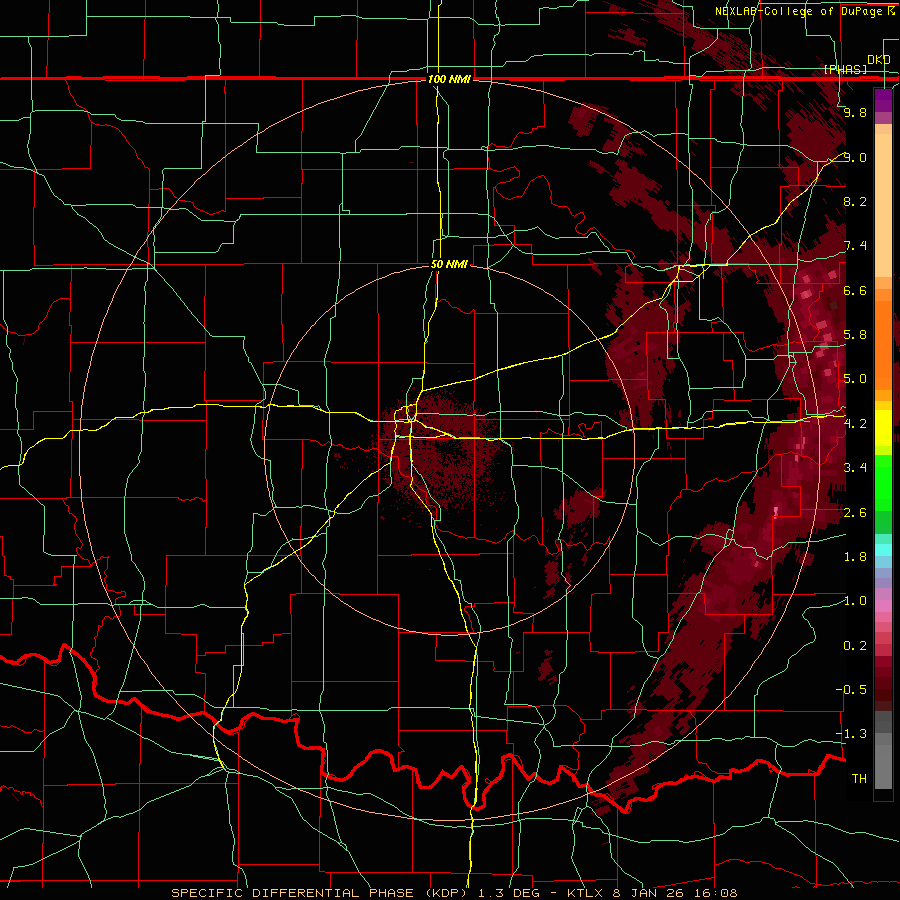Click the 1.8 value on color scale
The width and height of the screenshot is (900, 900).
pyautogui.click(x=855, y=557)
